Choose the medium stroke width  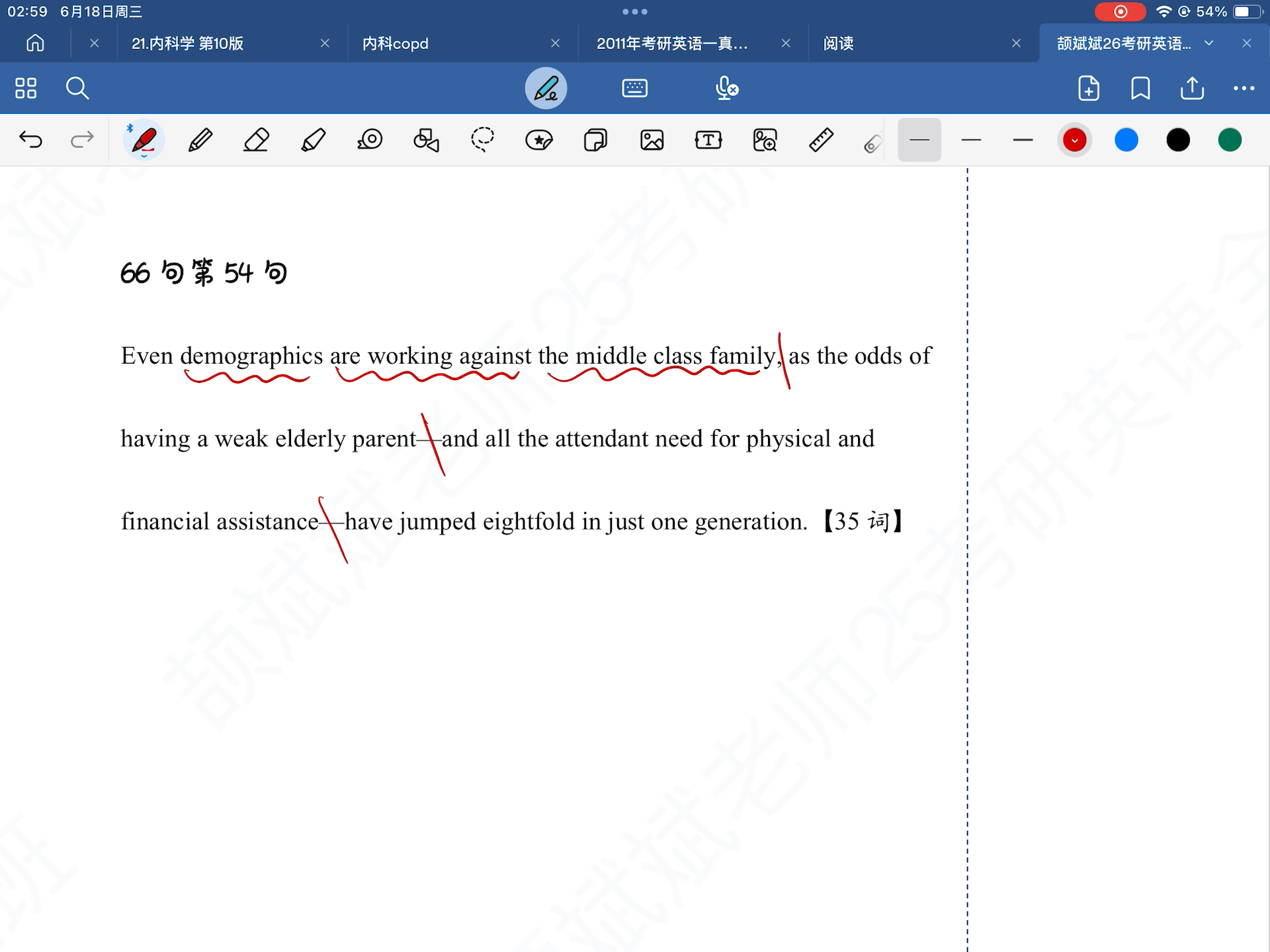(x=971, y=140)
